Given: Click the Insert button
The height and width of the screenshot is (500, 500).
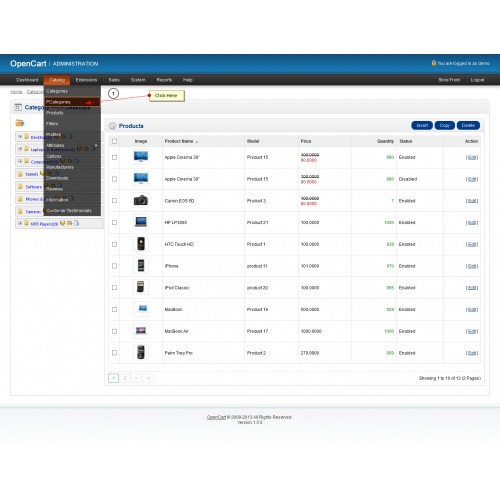Looking at the screenshot, I should (422, 125).
